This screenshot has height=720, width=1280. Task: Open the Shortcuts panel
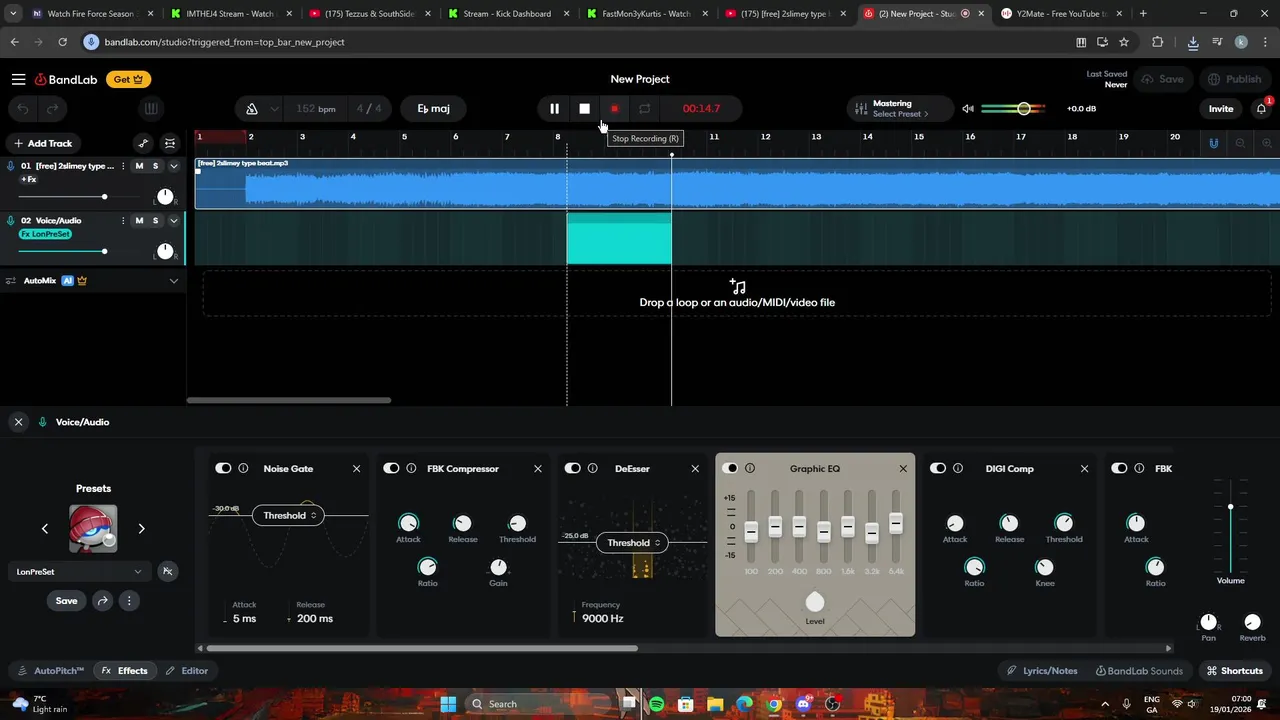[x=1235, y=671]
